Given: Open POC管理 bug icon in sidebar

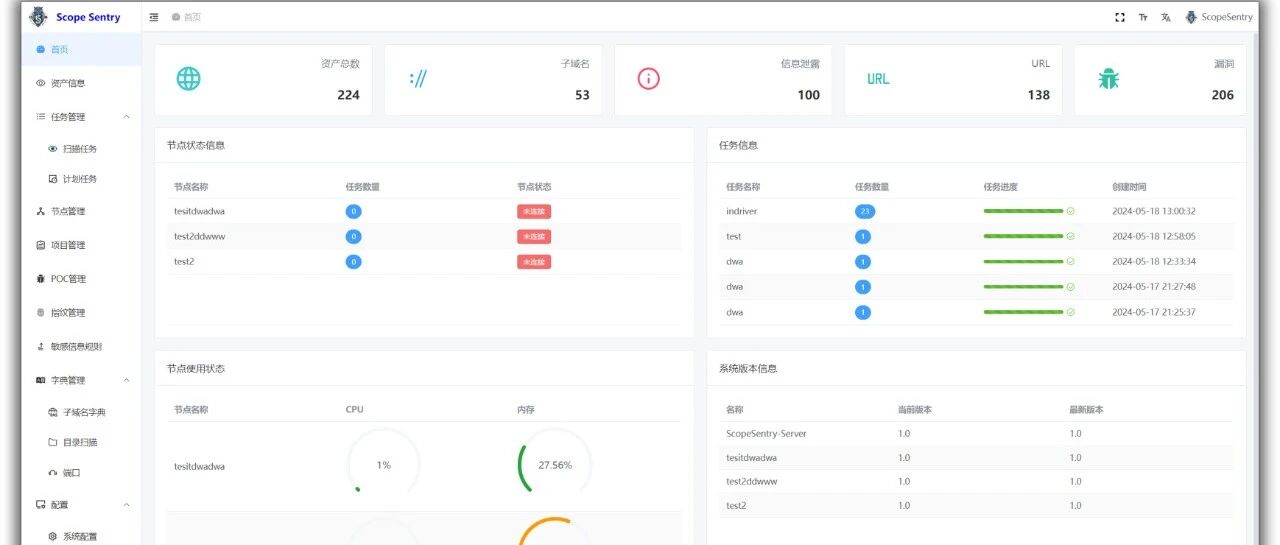Looking at the screenshot, I should point(41,279).
